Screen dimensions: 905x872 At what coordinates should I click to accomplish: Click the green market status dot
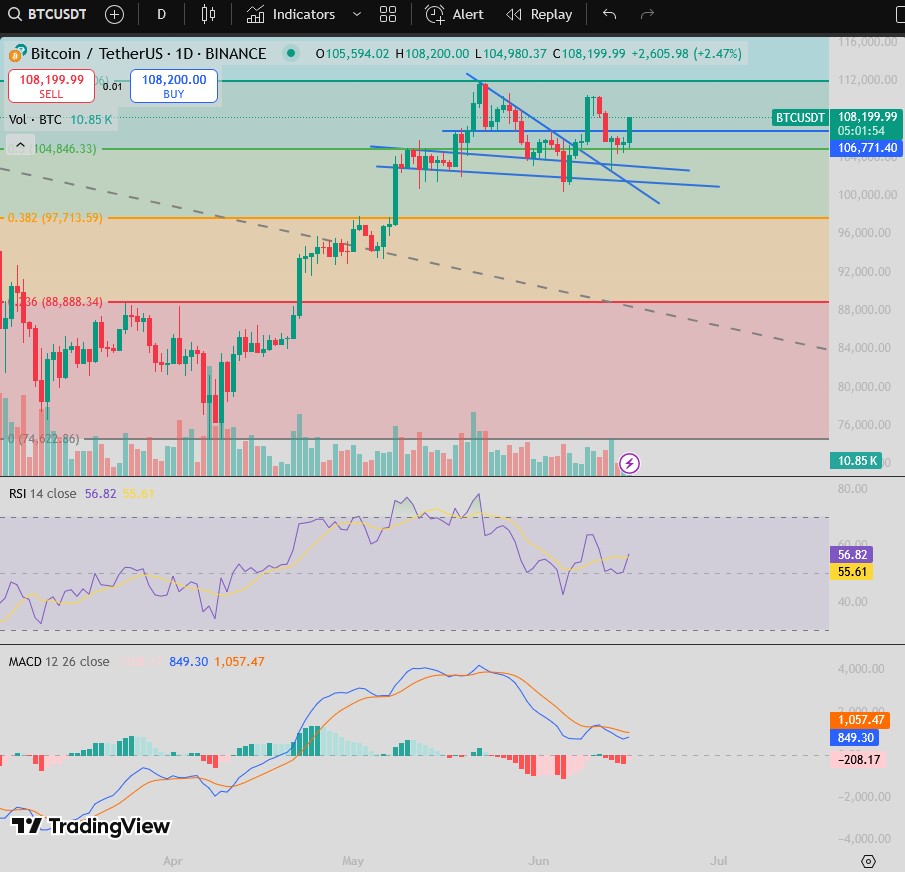click(x=291, y=54)
